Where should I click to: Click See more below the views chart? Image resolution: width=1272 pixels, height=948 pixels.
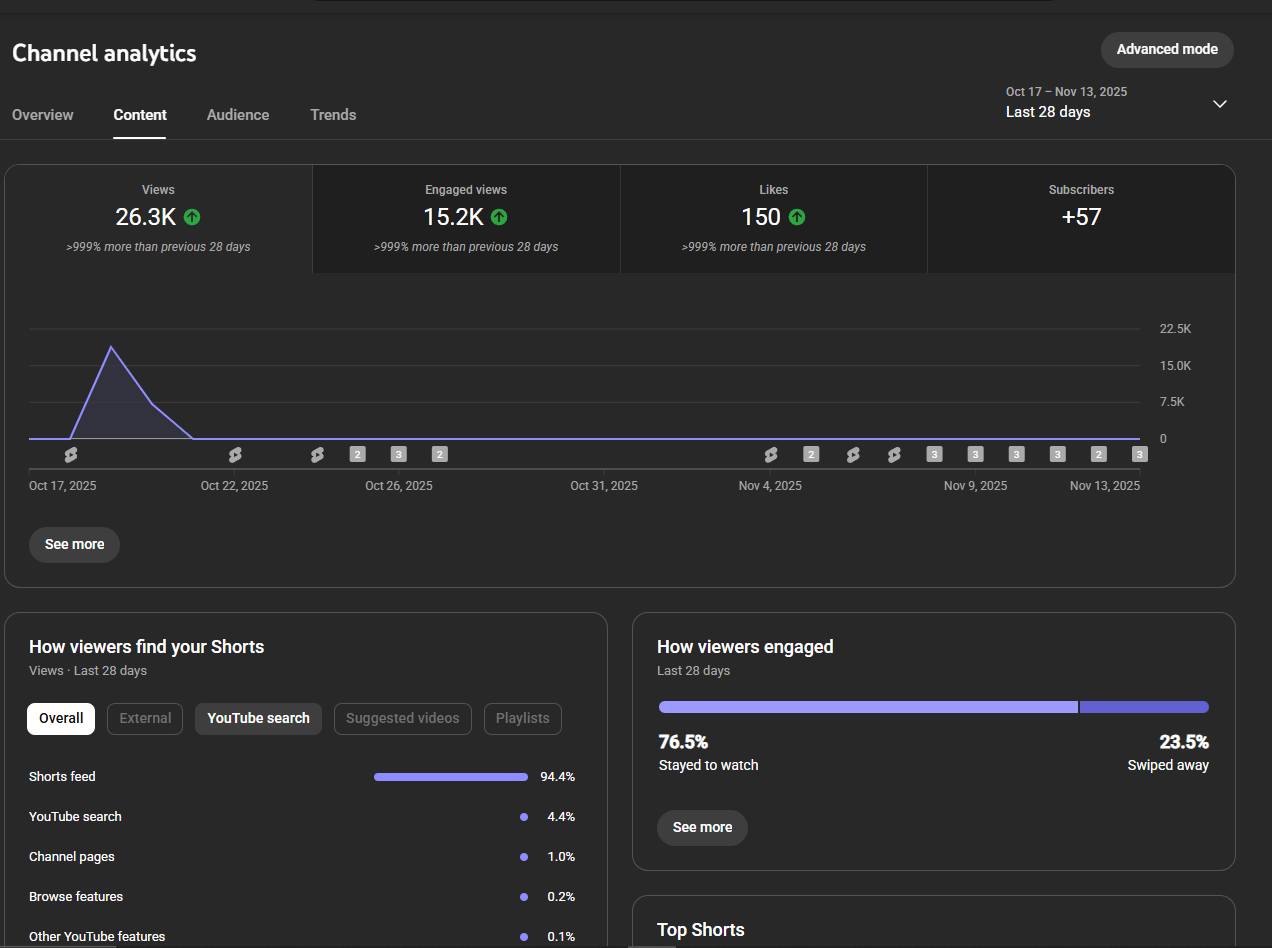coord(74,545)
